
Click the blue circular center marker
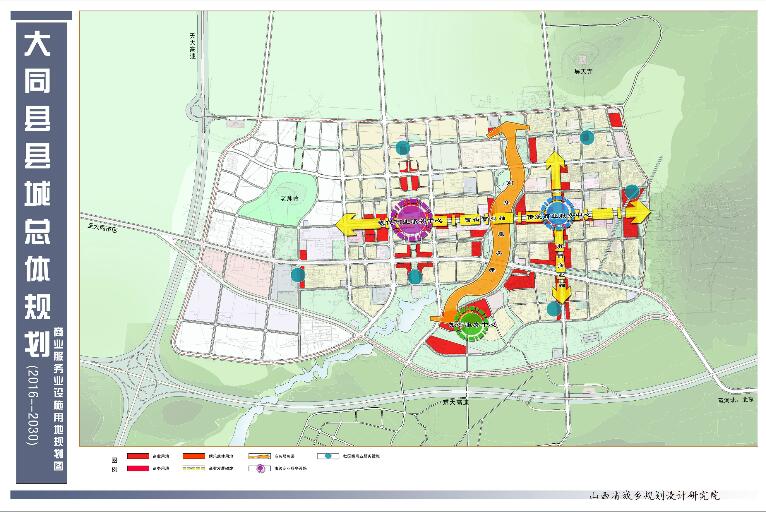click(556, 212)
